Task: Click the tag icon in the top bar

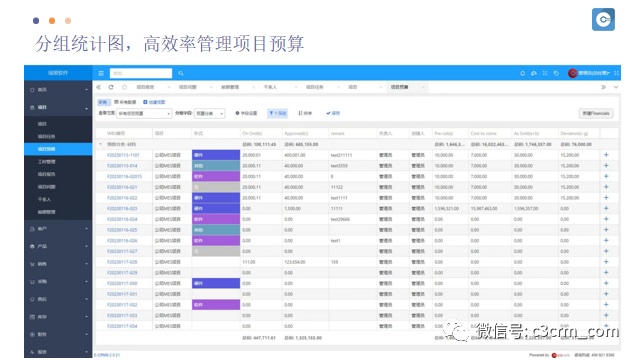Action: pyautogui.click(x=556, y=73)
